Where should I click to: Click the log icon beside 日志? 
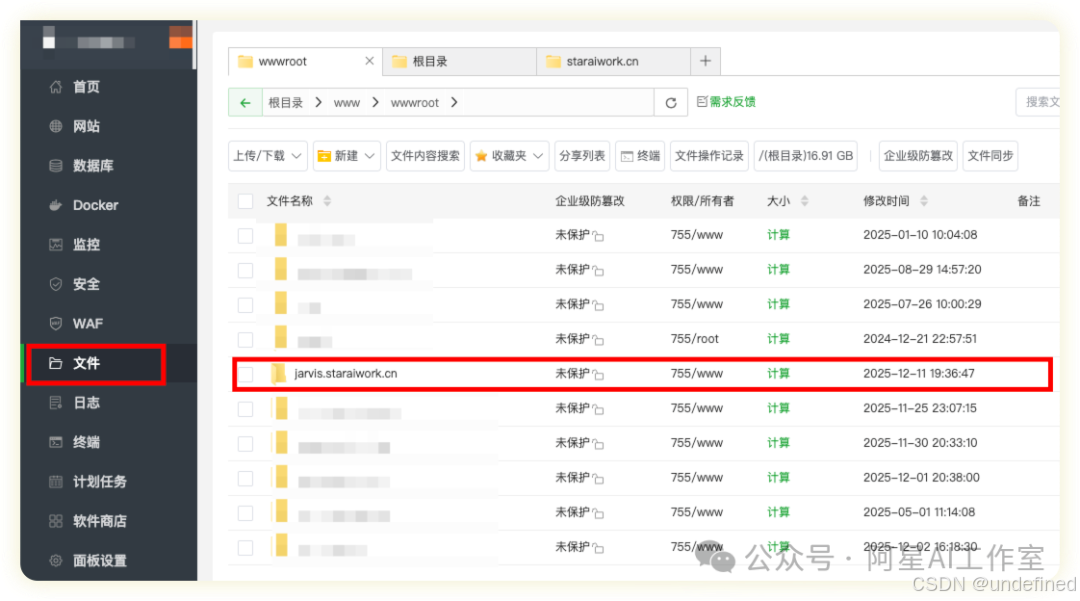[x=56, y=403]
